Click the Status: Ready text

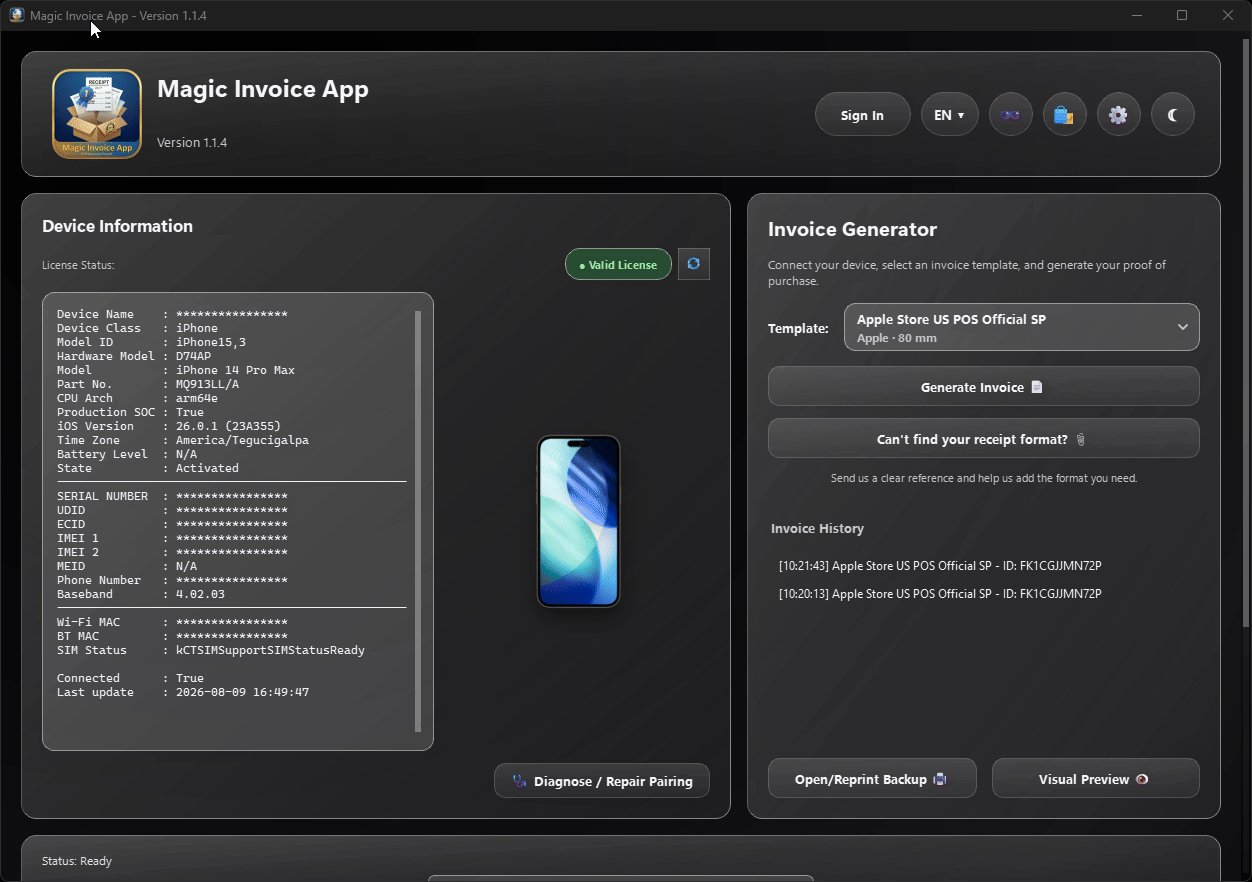pos(77,861)
